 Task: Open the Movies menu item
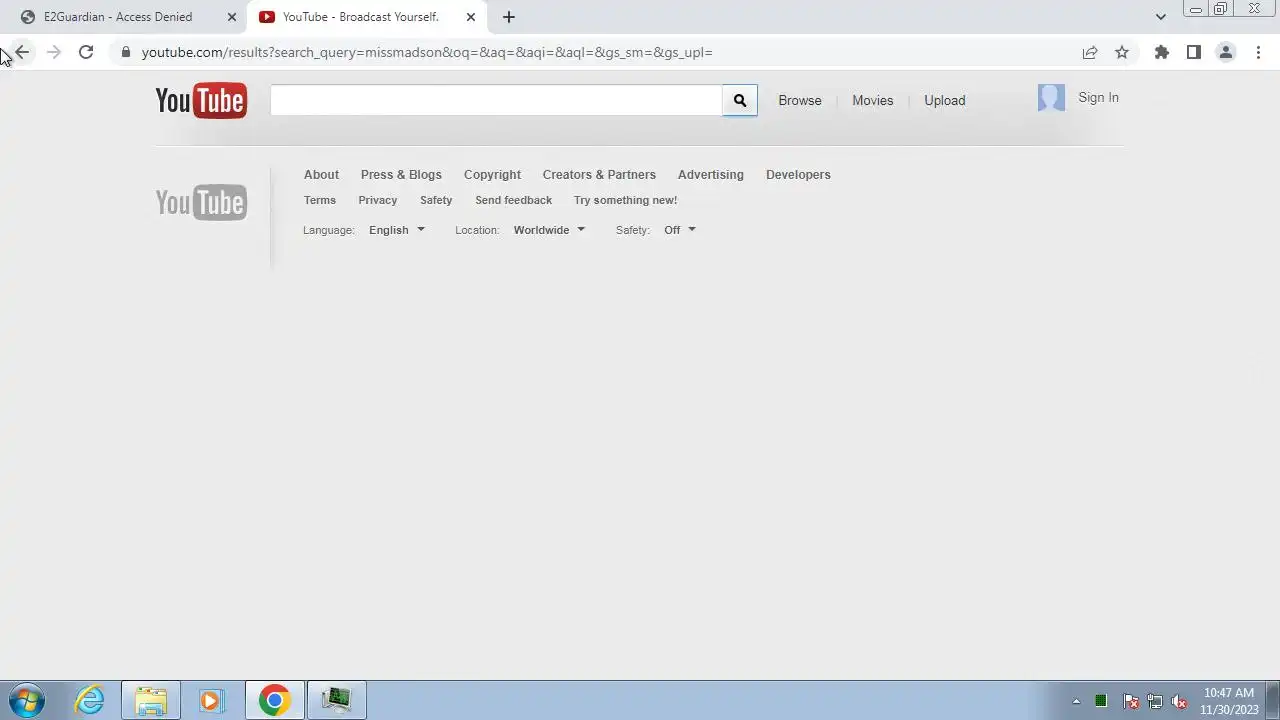coord(872,100)
